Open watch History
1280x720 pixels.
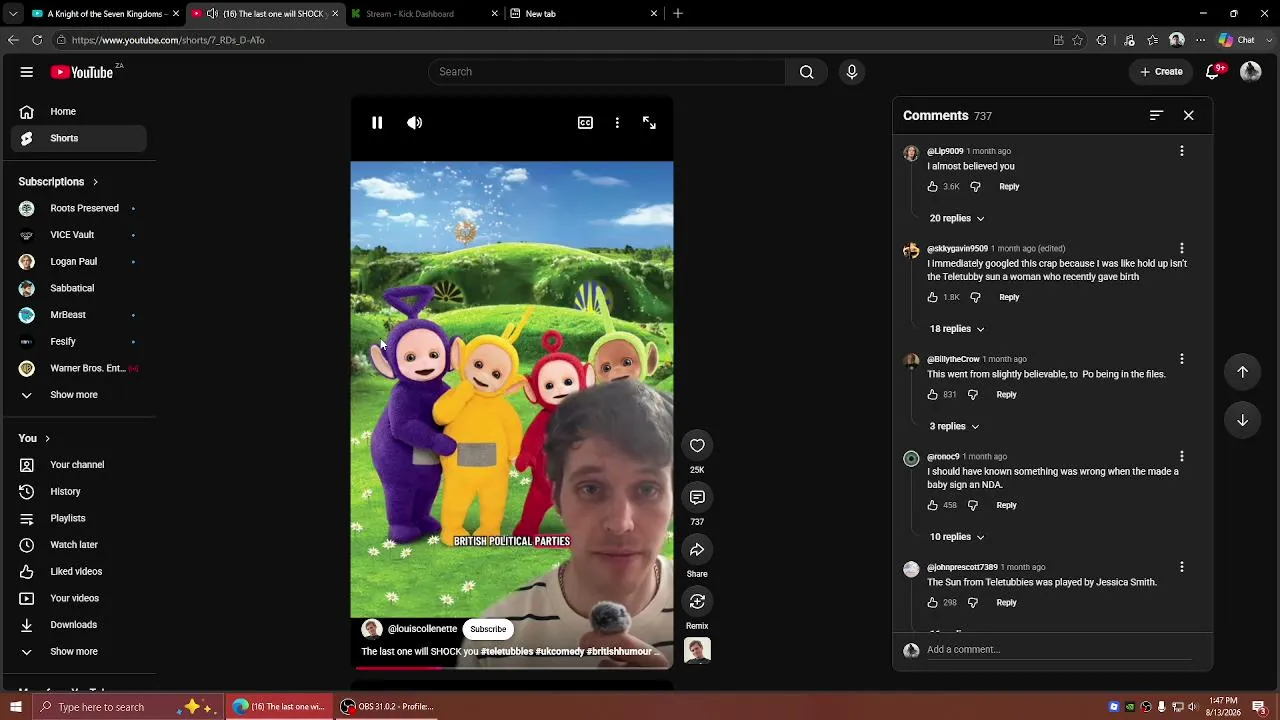[79, 492]
